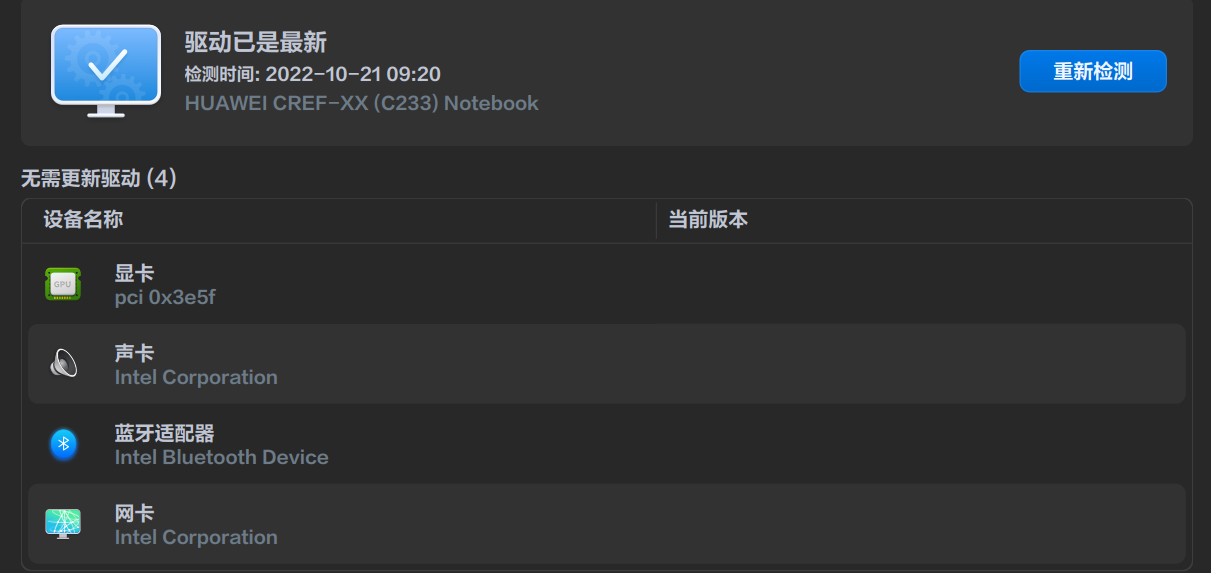Select the 显卡 device name
Viewport: 1211px width, 573px height.
tap(134, 273)
